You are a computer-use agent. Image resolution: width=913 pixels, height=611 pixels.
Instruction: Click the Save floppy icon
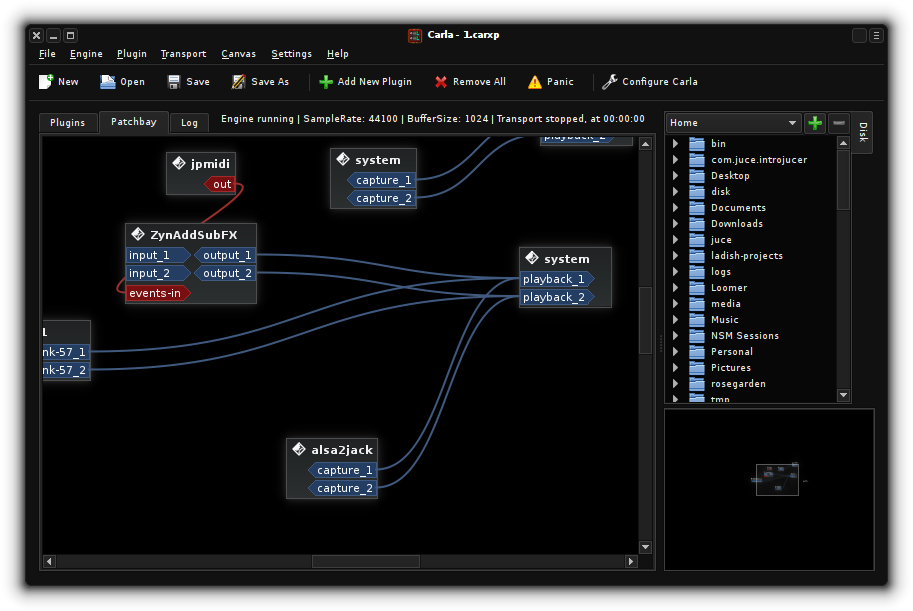(x=174, y=82)
